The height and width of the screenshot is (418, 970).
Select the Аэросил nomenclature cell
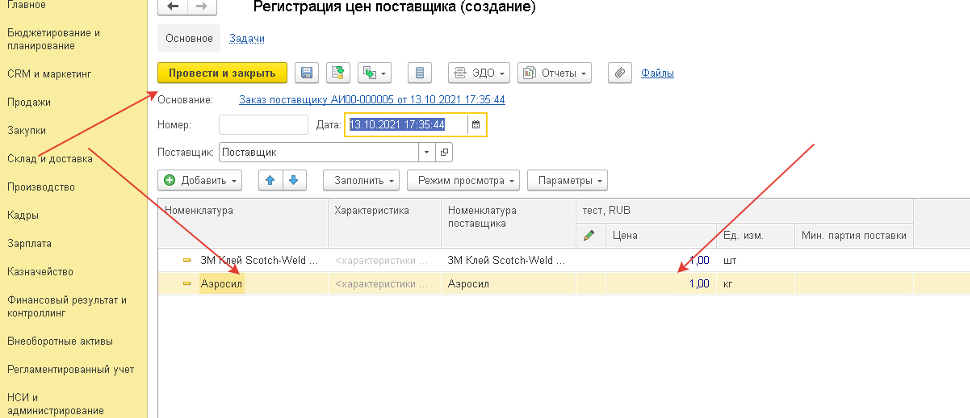[243, 284]
